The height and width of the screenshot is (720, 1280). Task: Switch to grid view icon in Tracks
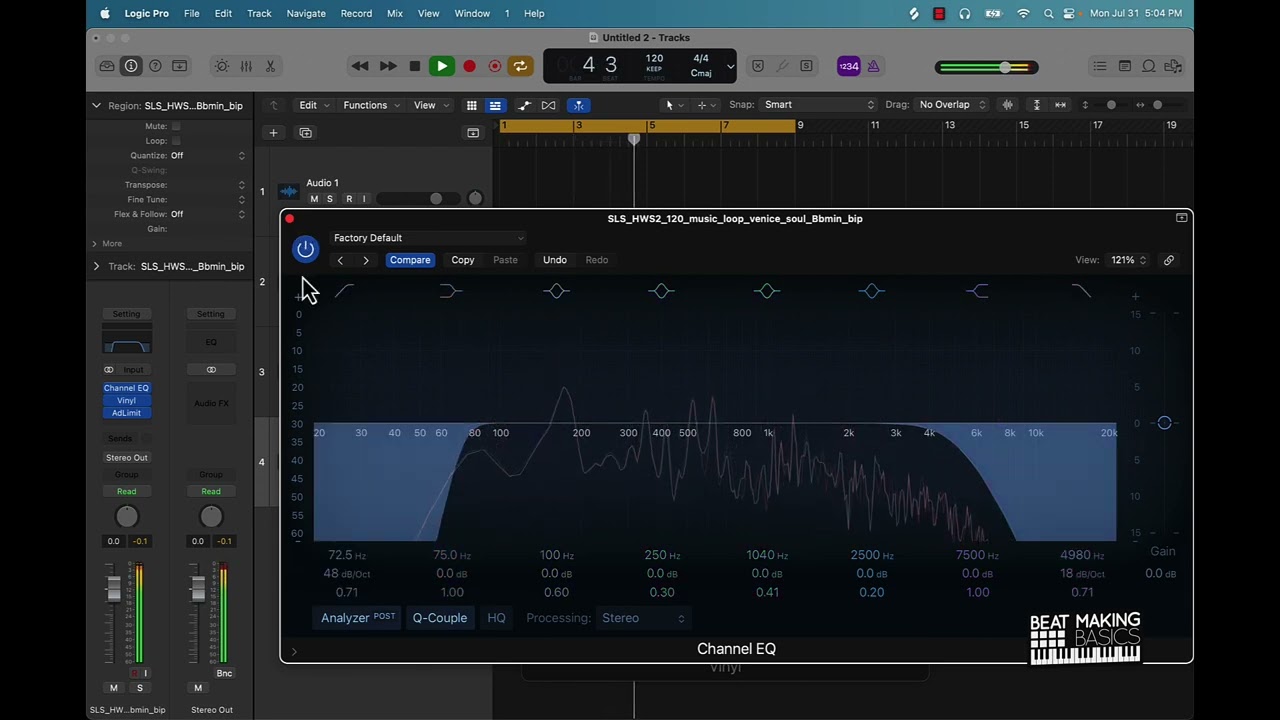[471, 105]
